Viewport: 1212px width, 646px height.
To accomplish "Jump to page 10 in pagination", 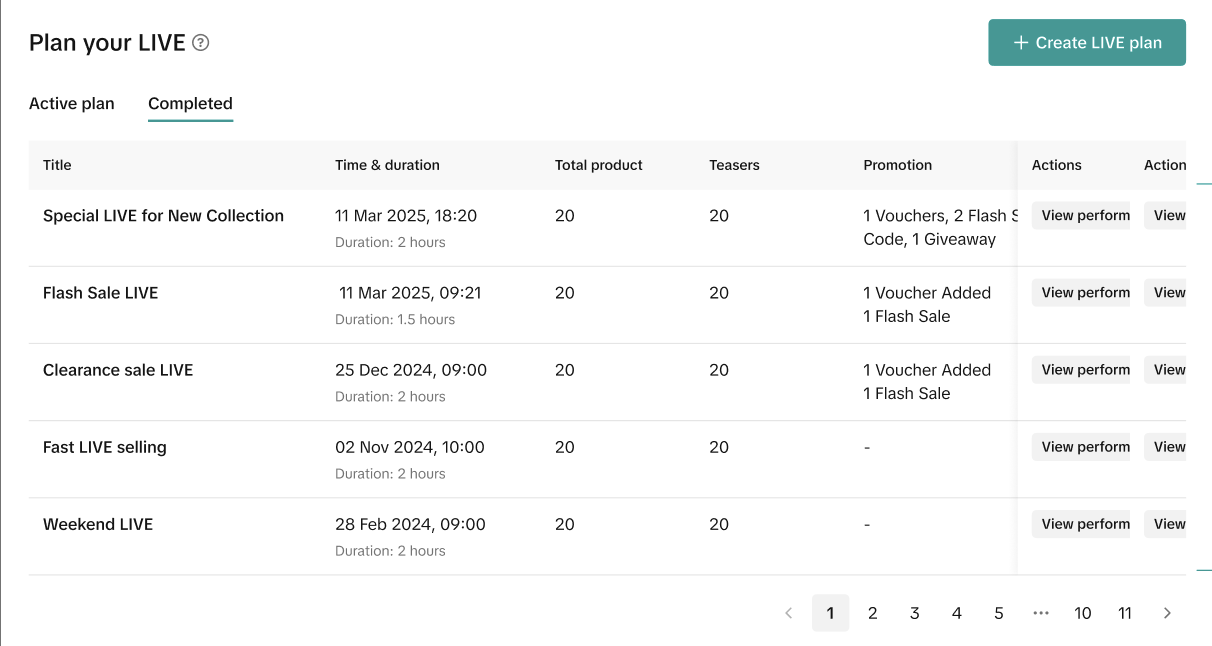I will (1083, 613).
